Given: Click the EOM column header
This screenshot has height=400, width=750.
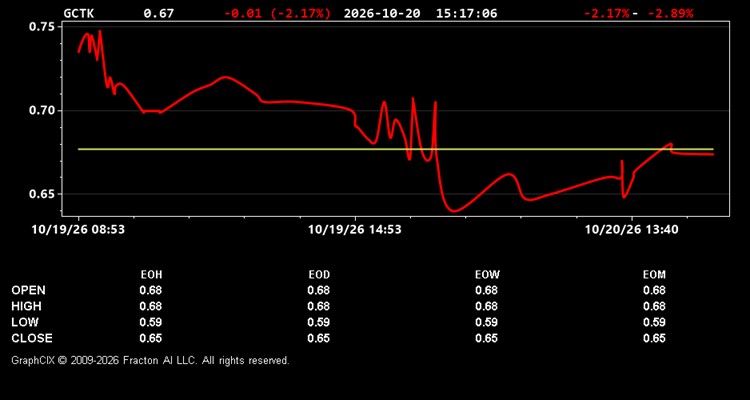Looking at the screenshot, I should (x=654, y=275).
